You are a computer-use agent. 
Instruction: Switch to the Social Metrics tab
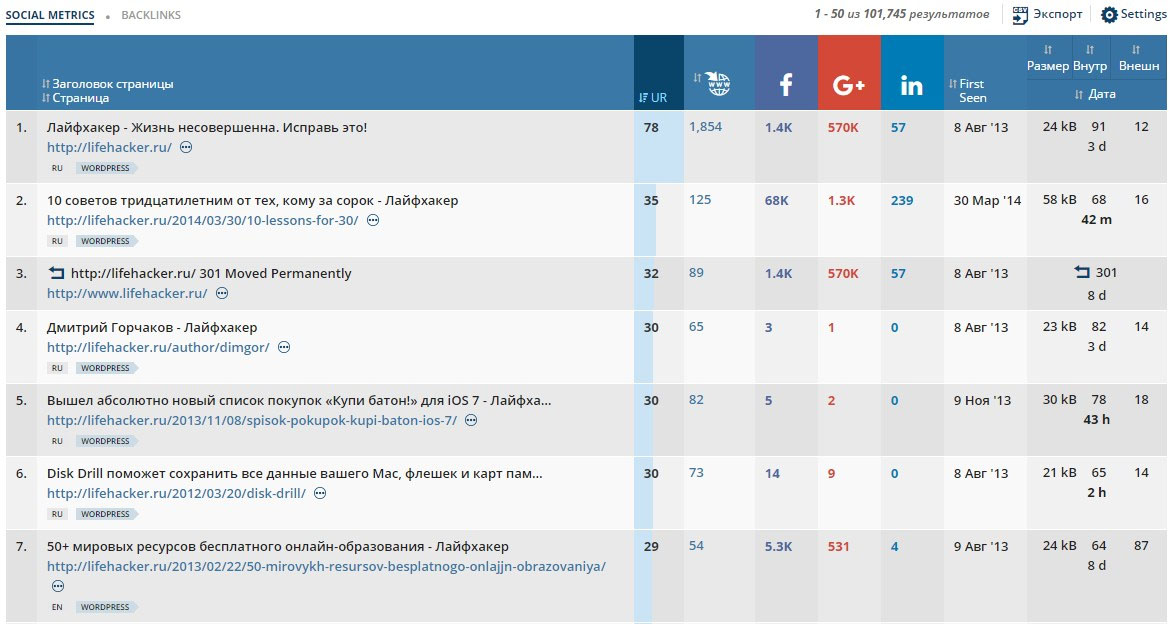tap(50, 15)
